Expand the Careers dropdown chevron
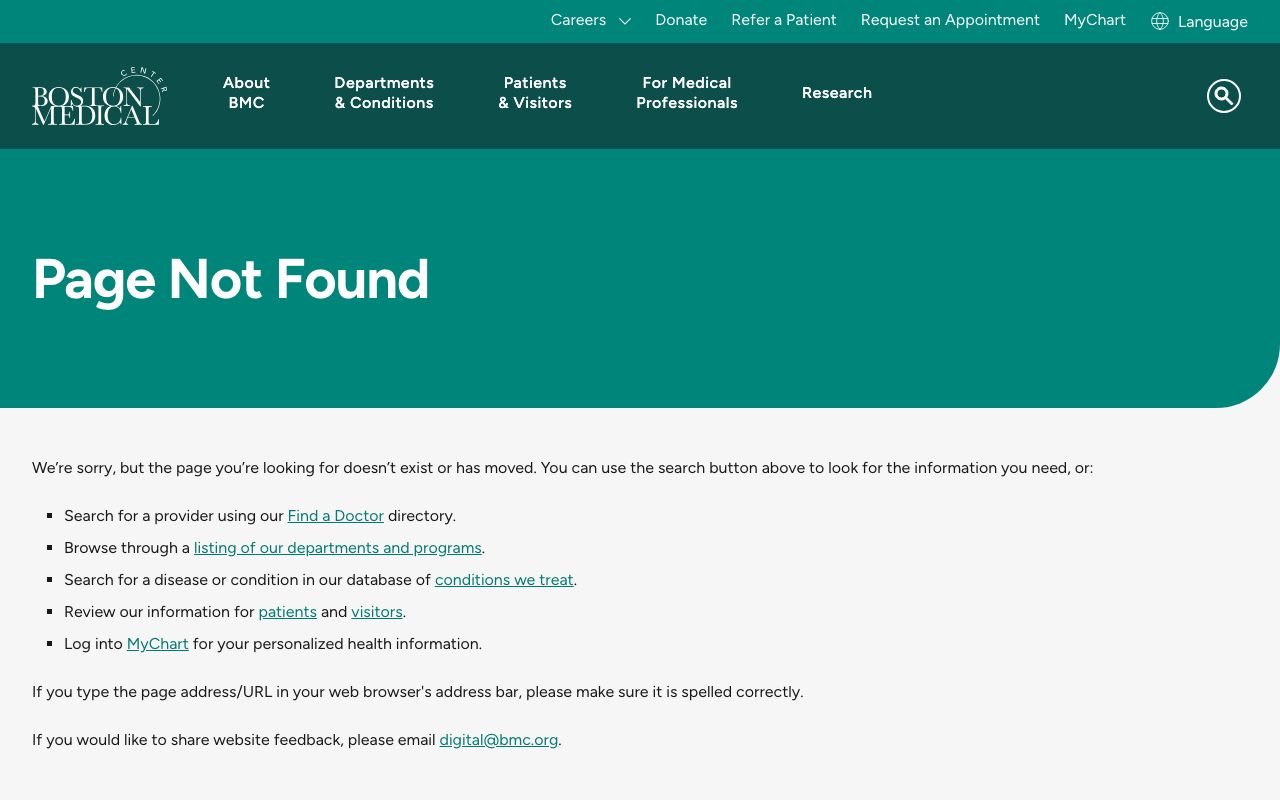1280x800 pixels. click(x=625, y=21)
